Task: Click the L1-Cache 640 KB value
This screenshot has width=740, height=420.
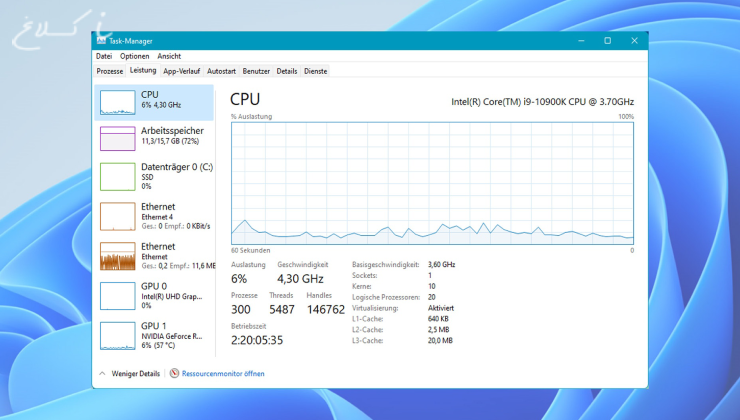Action: point(438,319)
